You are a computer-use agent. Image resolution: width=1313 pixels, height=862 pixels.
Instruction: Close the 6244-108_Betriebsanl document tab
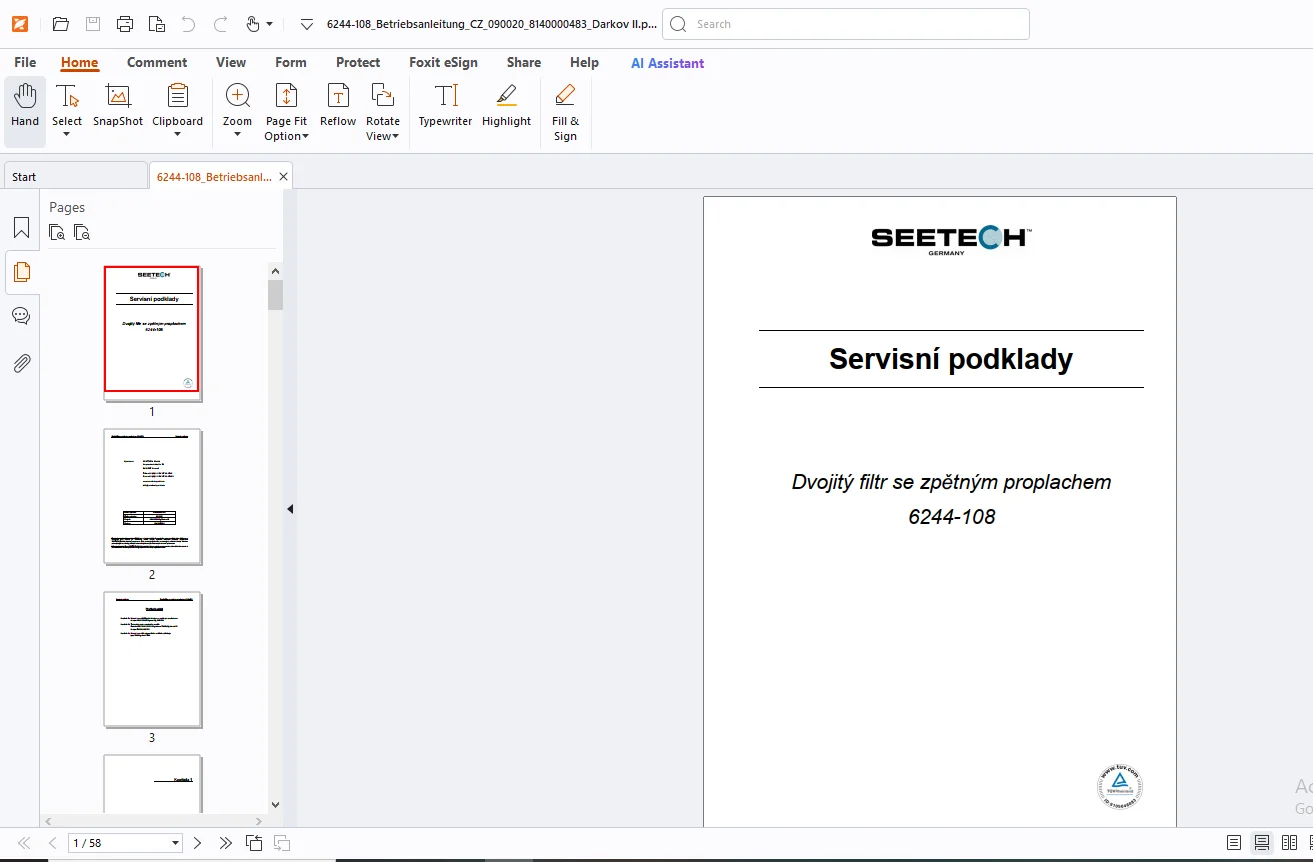283,177
